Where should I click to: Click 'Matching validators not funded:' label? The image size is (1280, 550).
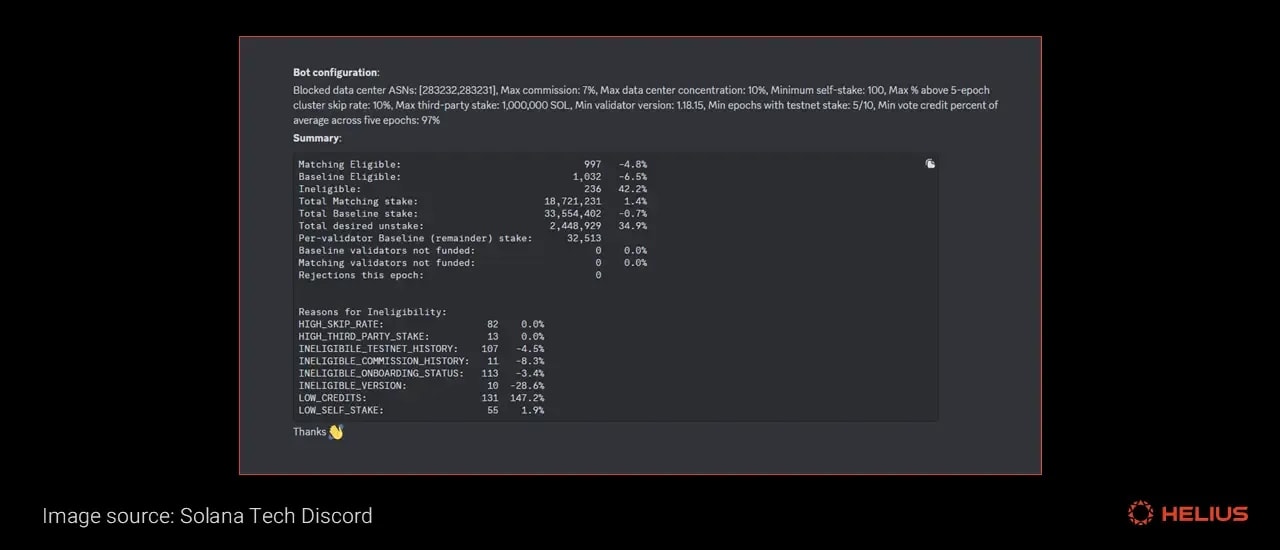(386, 263)
